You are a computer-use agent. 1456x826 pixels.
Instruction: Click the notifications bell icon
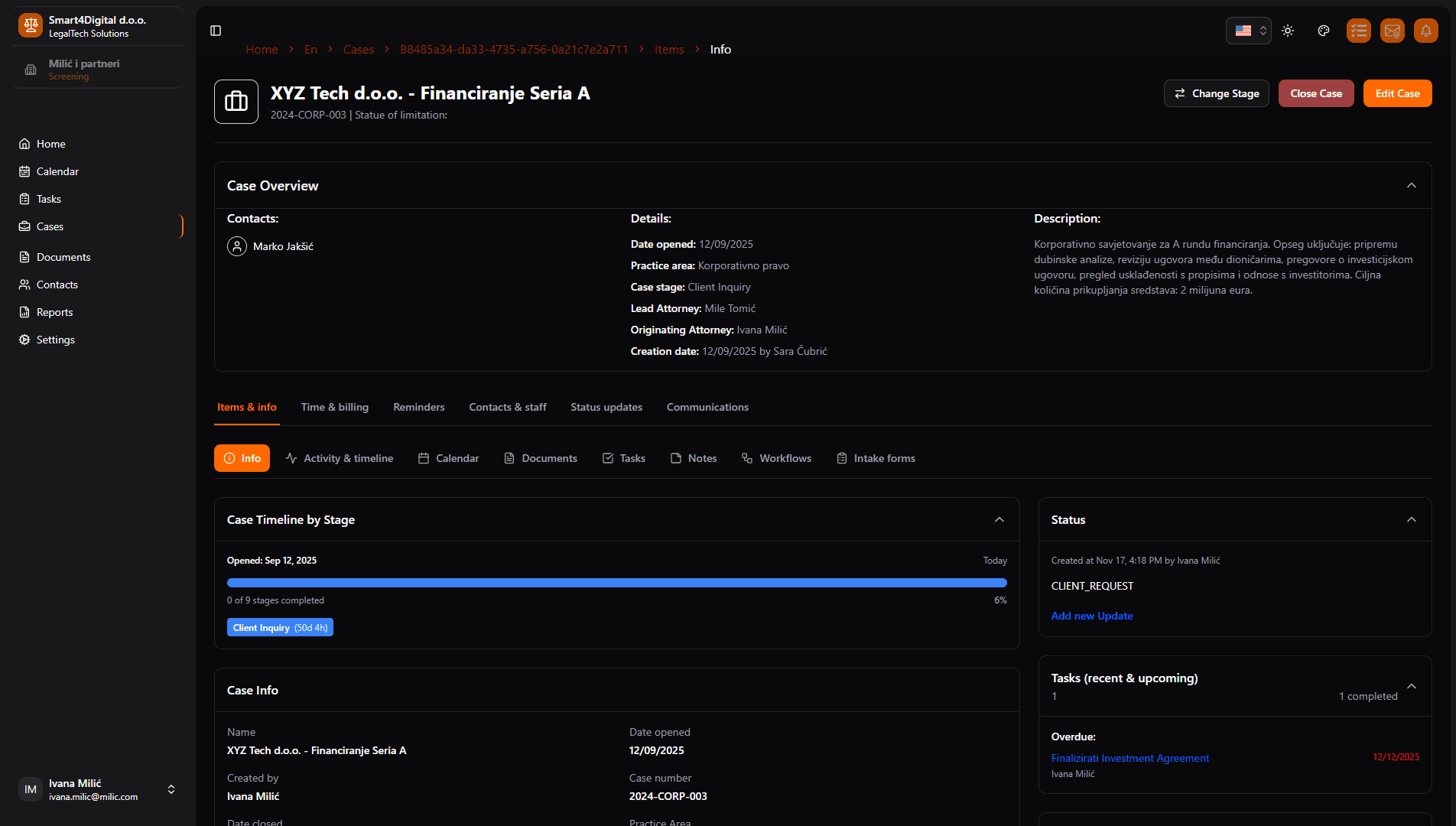click(1426, 31)
